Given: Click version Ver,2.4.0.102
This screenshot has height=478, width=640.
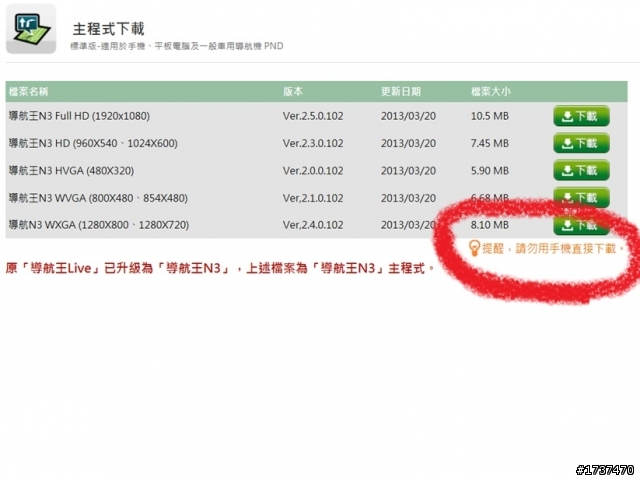Looking at the screenshot, I should (x=313, y=225).
